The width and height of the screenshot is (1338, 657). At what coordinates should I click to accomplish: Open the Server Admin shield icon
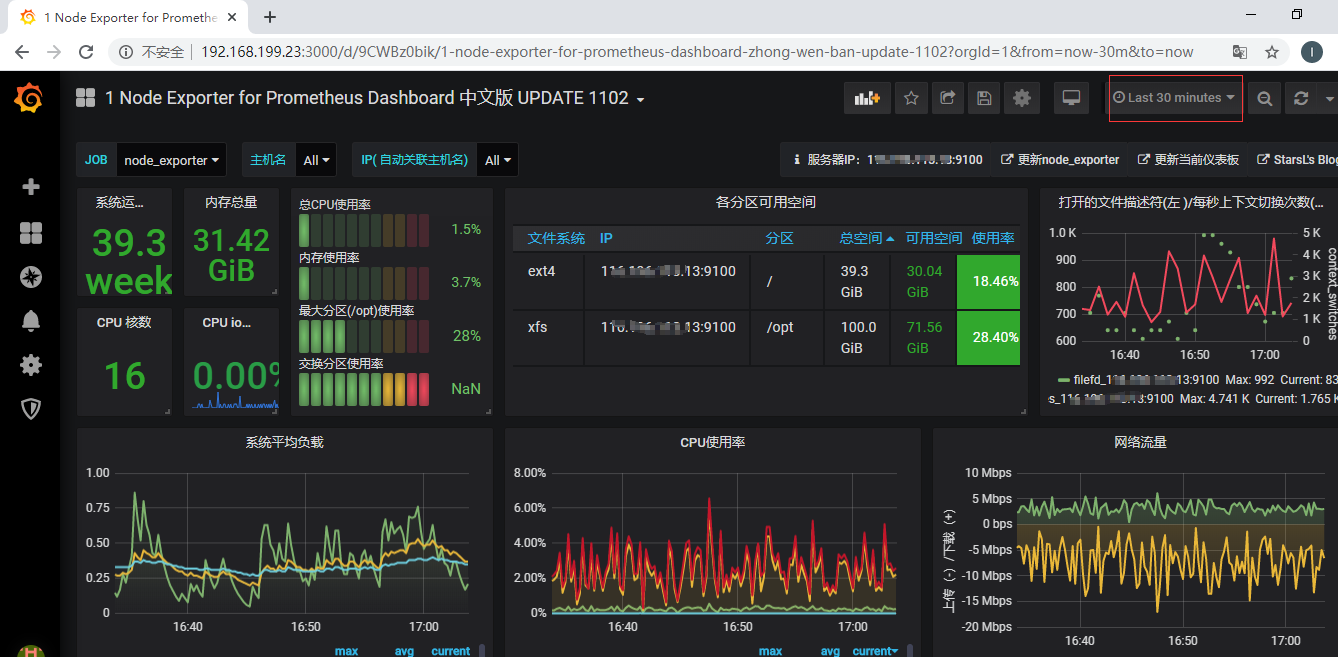[31, 409]
